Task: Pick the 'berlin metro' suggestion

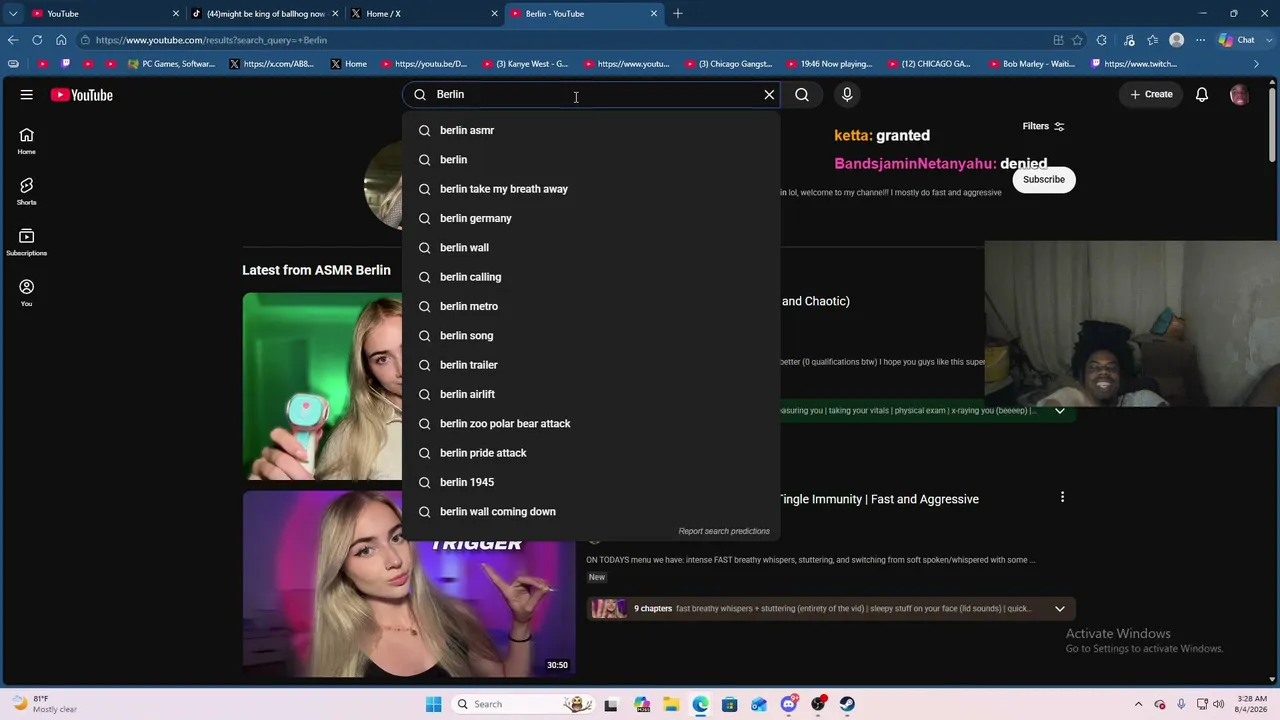Action: (x=591, y=306)
